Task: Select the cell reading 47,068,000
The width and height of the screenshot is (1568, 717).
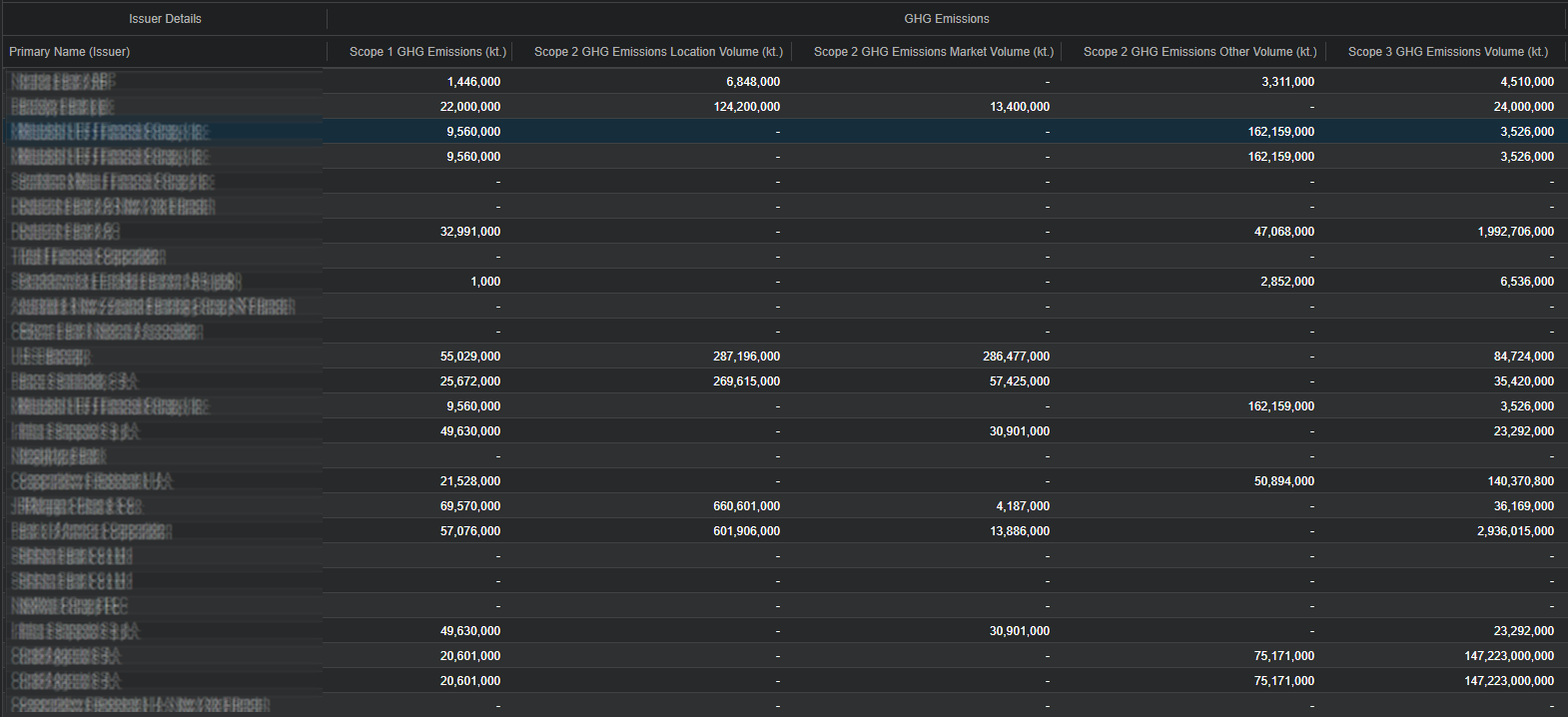Action: [1284, 232]
